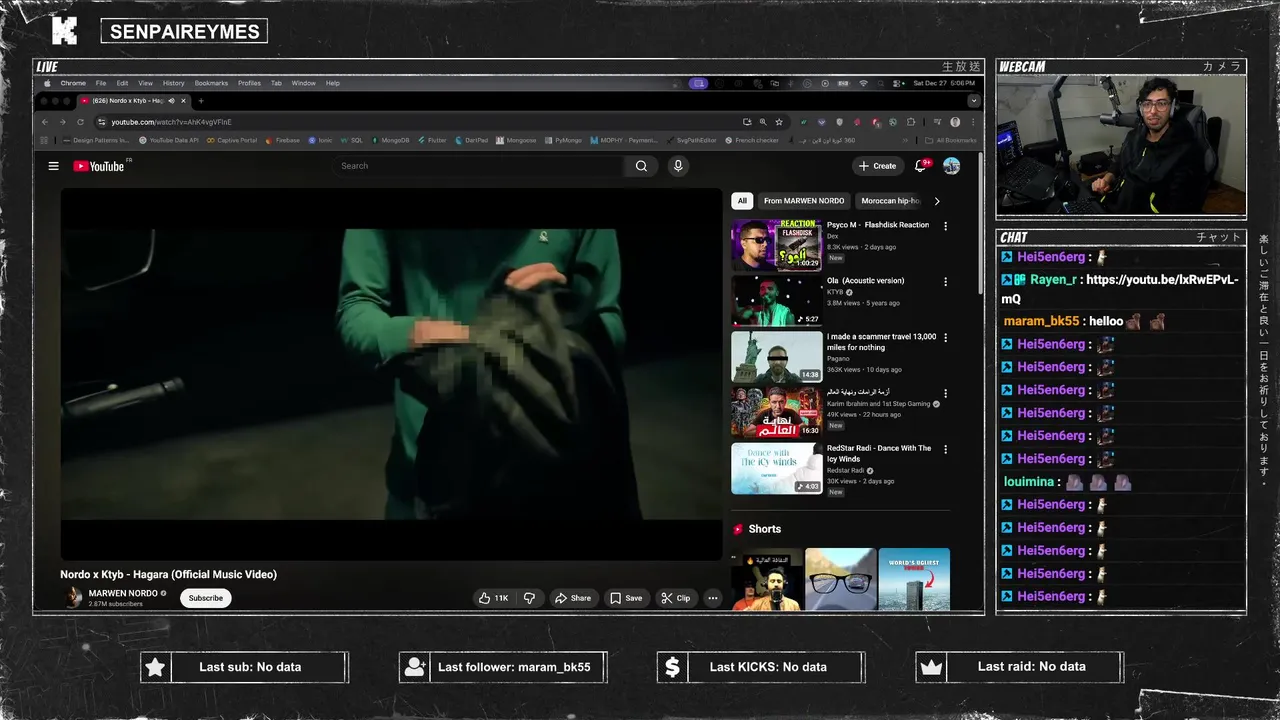Select 'Moroccan hip-hop' filter chip
Screen dimensions: 1280x720
click(890, 201)
